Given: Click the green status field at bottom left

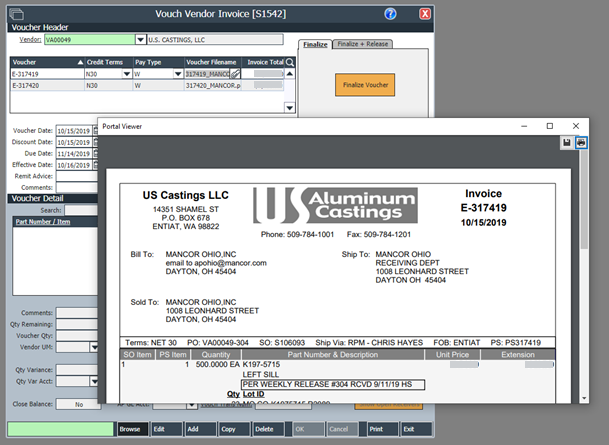Looking at the screenshot, I should pos(61,429).
